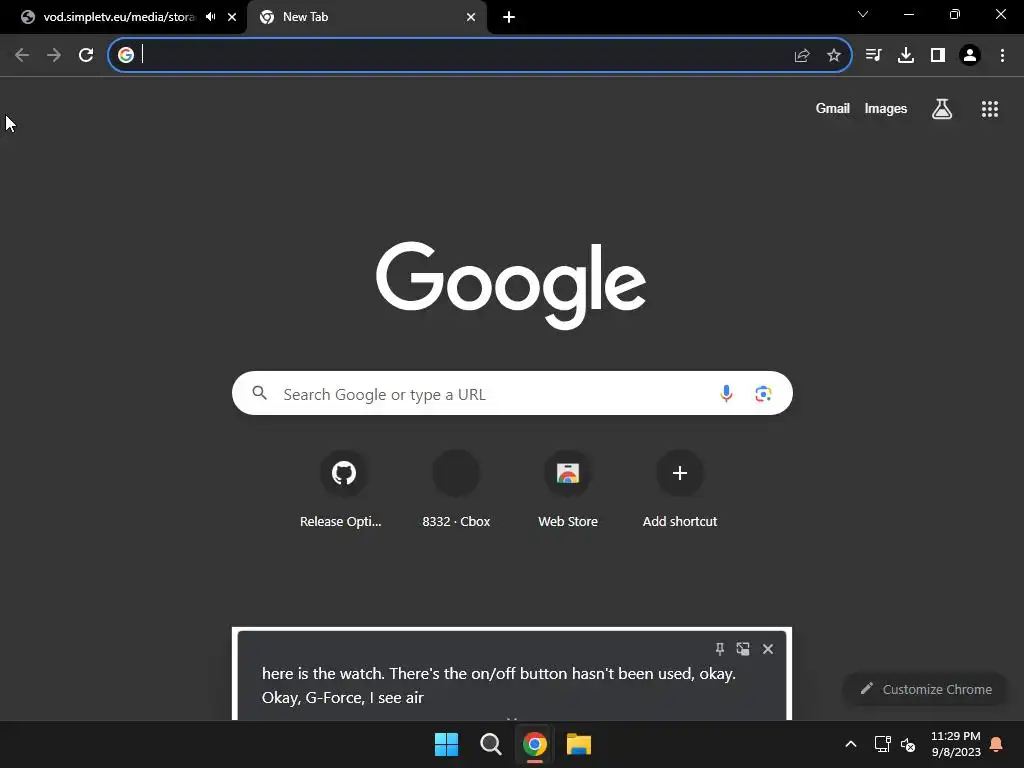Click the magnifier icon in the search box
This screenshot has width=1024, height=768.
(x=260, y=393)
